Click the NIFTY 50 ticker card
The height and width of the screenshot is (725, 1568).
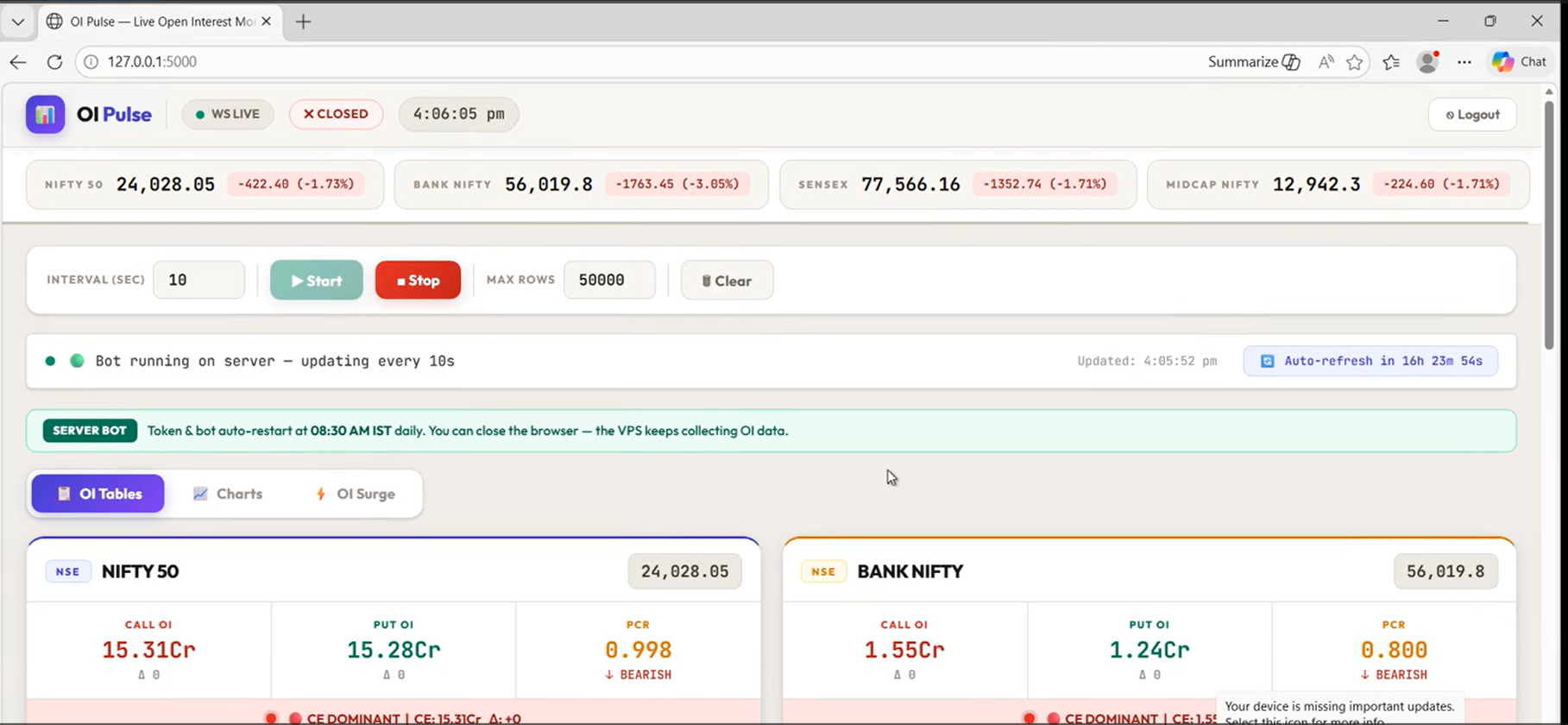point(205,184)
